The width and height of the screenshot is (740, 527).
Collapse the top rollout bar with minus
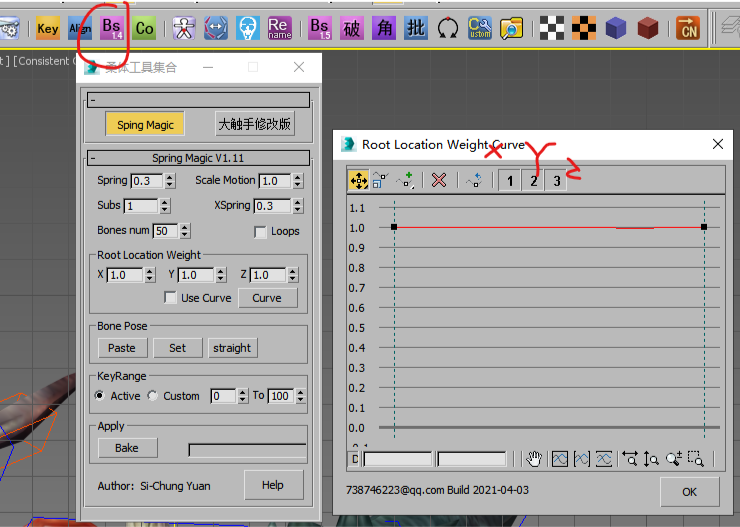198,100
